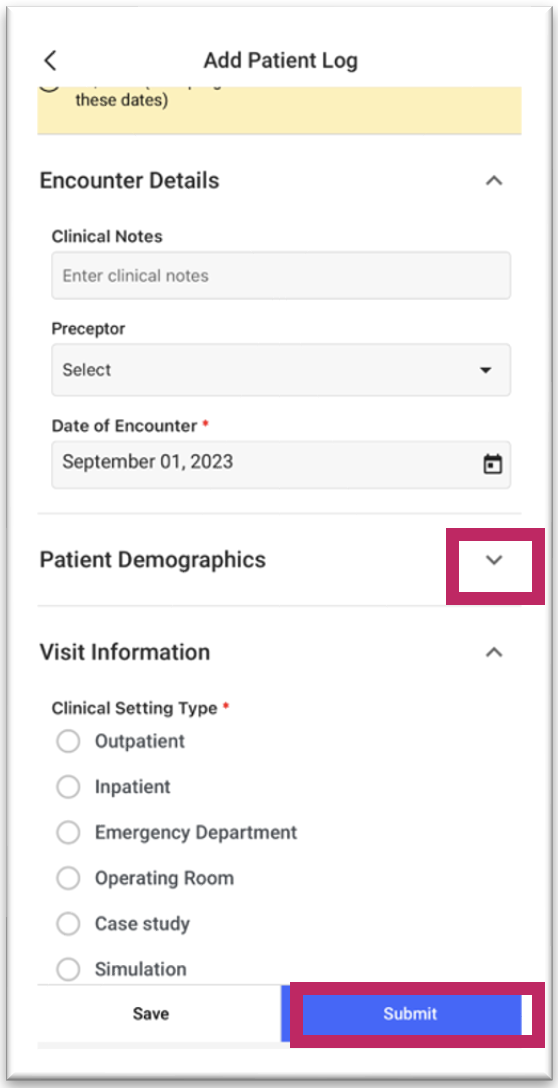Open the Preceptor Select dropdown
This screenshot has width=558, height=1088.
tap(281, 370)
